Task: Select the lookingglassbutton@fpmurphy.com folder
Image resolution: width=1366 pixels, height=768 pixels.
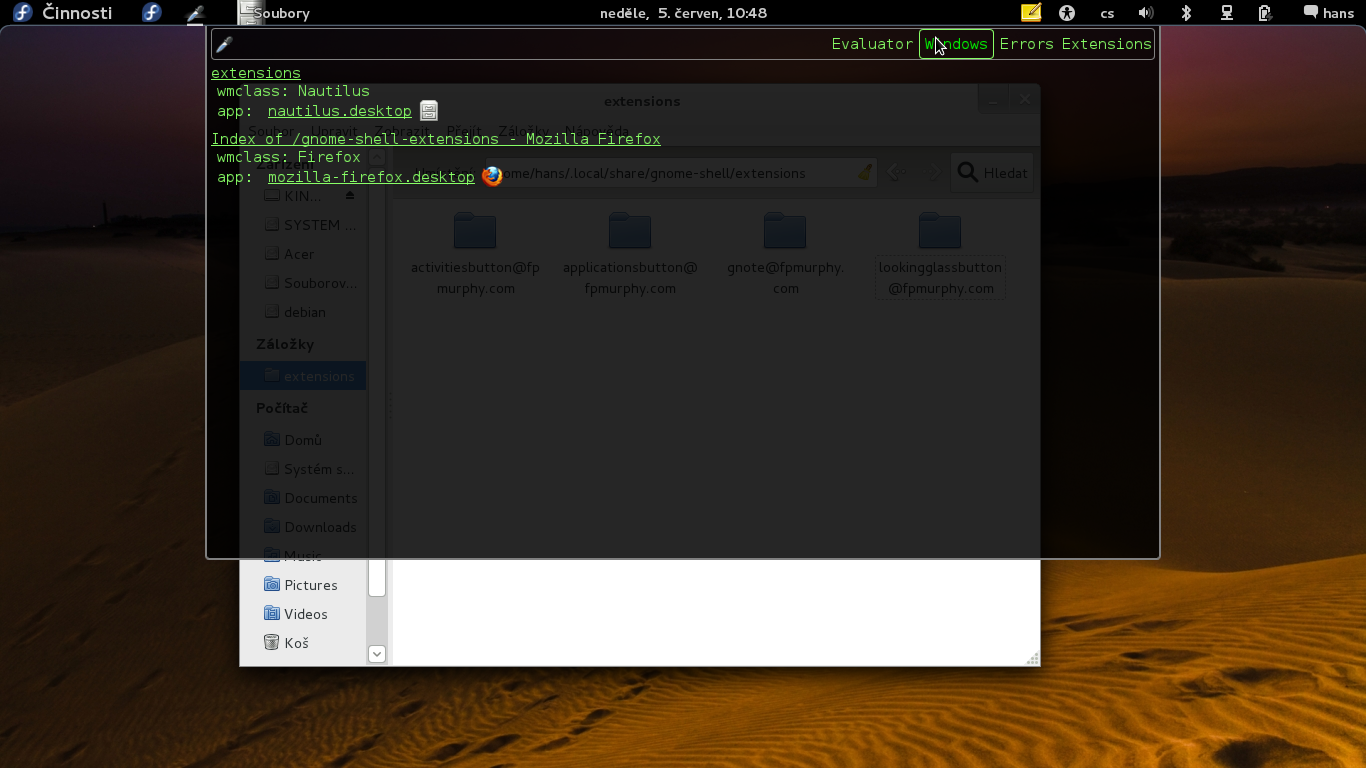Action: [940, 254]
